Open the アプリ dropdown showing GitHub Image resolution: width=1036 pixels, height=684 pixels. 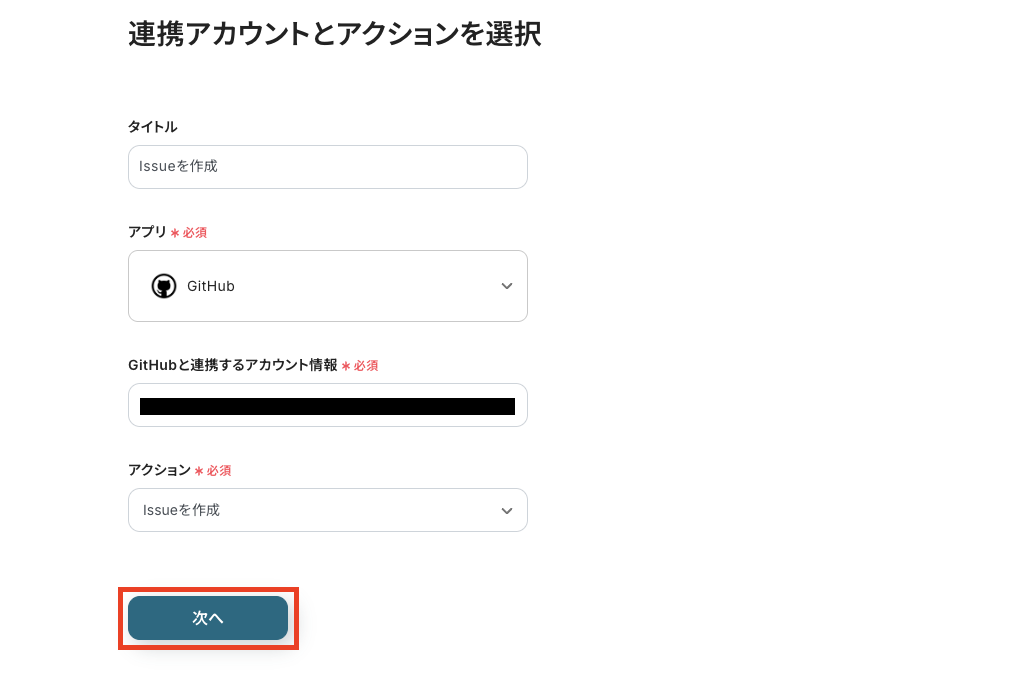(x=328, y=286)
